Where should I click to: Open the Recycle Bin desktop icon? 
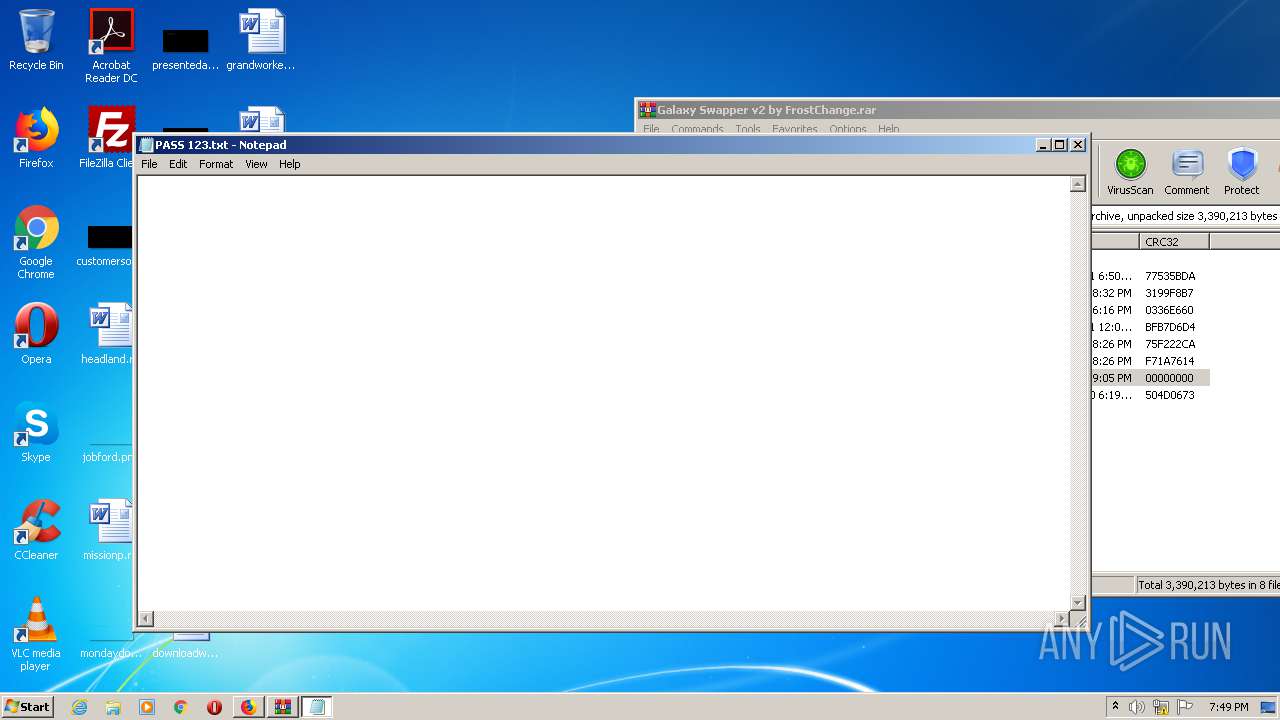(x=36, y=40)
